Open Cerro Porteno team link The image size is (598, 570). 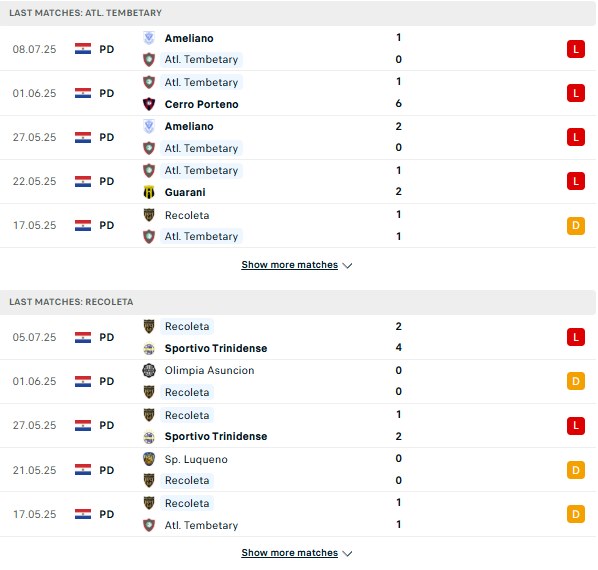pos(201,104)
